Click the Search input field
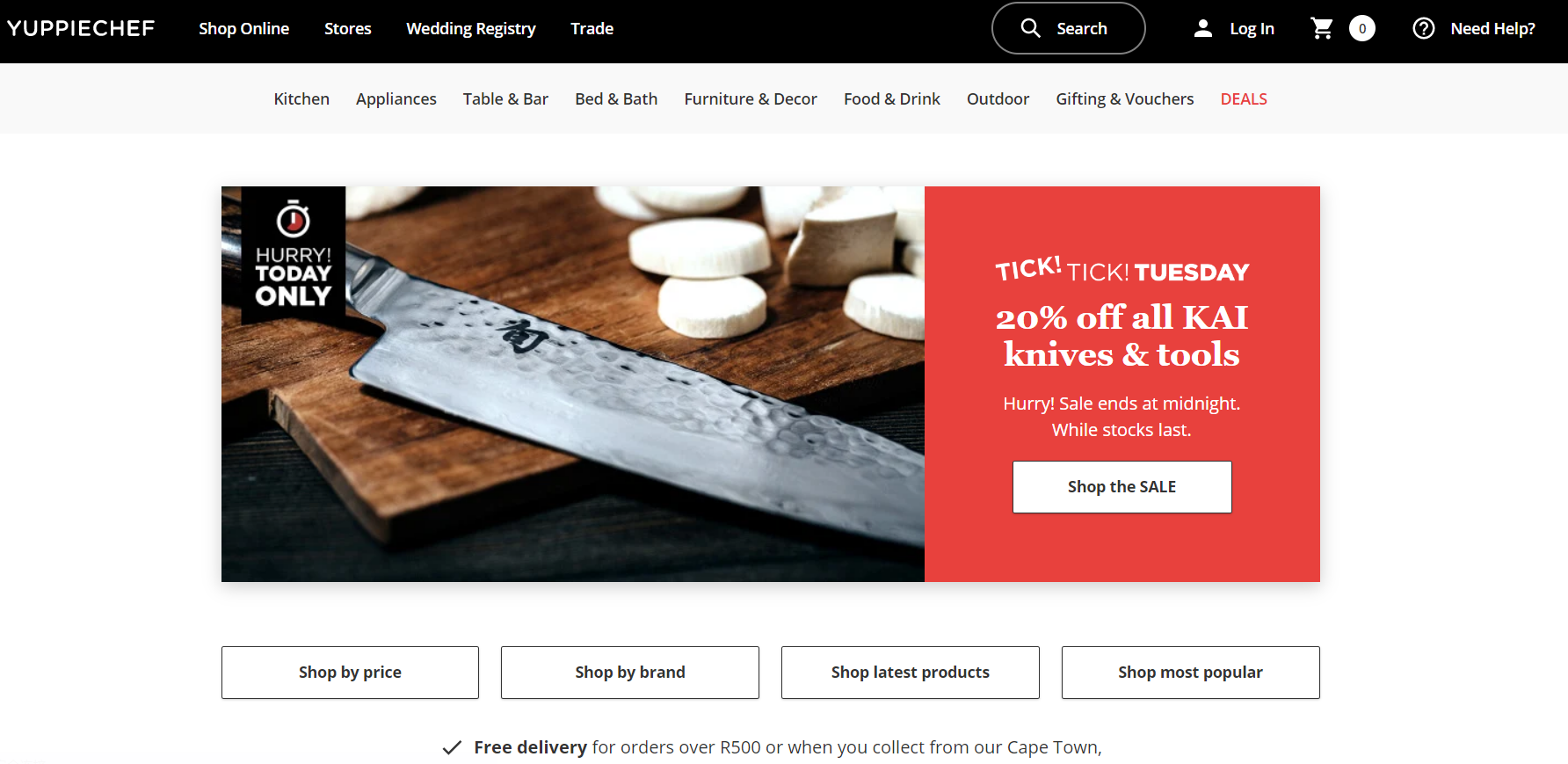 coord(1069,28)
